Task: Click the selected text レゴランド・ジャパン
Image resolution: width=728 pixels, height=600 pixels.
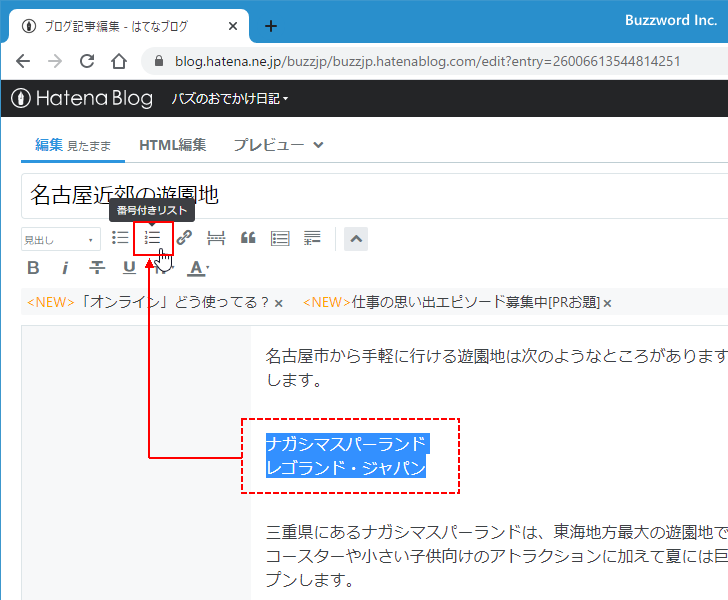Action: pos(346,467)
